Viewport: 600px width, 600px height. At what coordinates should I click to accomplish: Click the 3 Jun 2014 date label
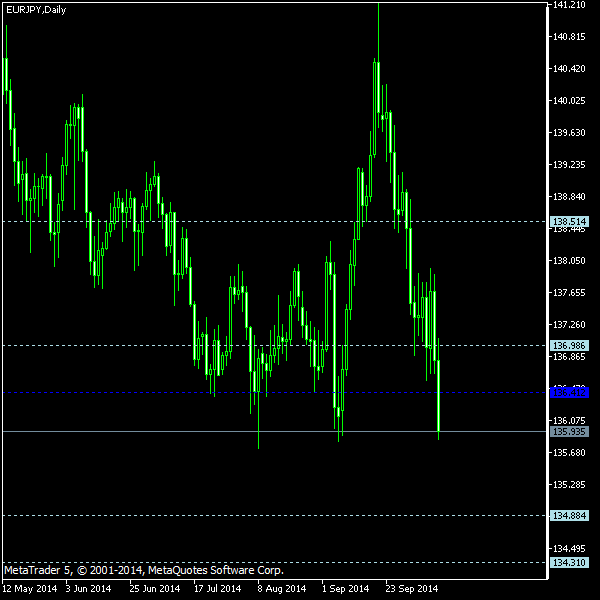[88, 589]
